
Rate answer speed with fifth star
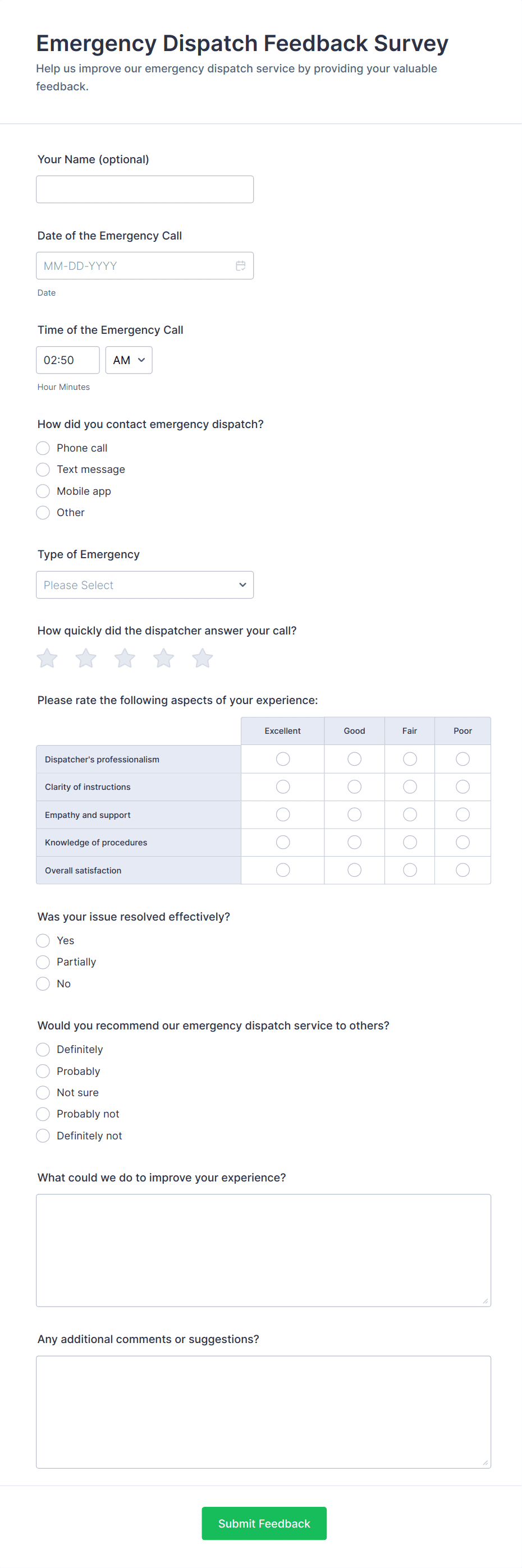click(202, 658)
